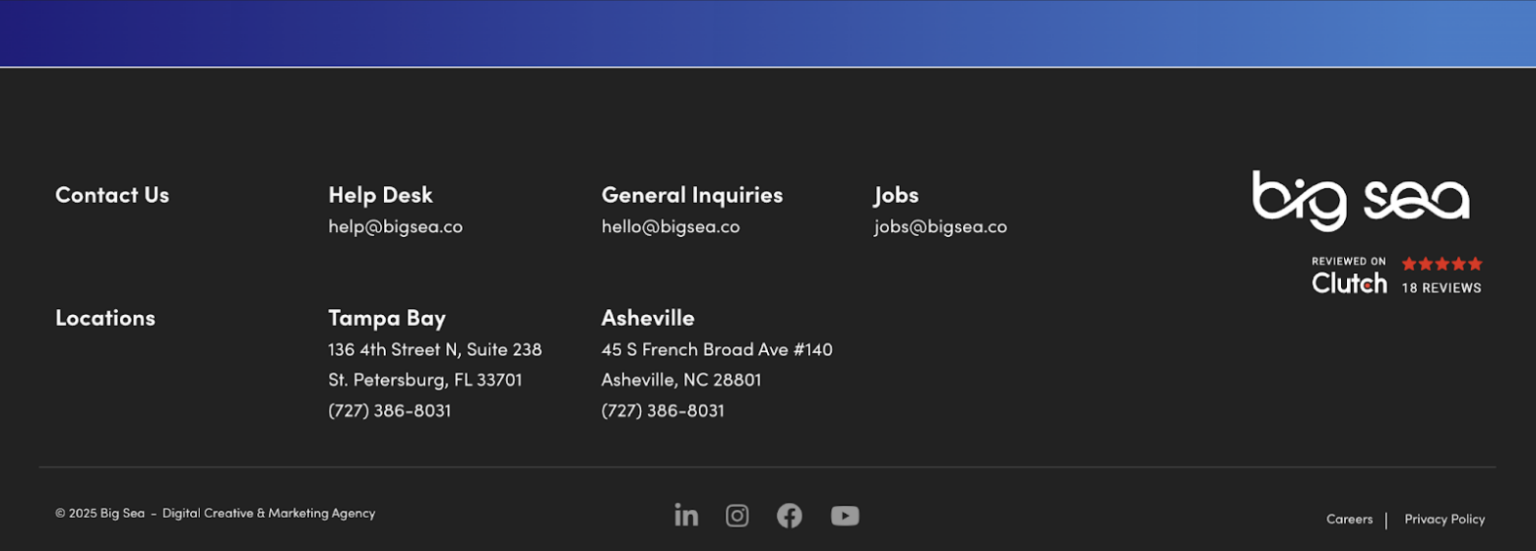Call the Tampa Bay phone number
The width and height of the screenshot is (1536, 551).
(x=389, y=411)
